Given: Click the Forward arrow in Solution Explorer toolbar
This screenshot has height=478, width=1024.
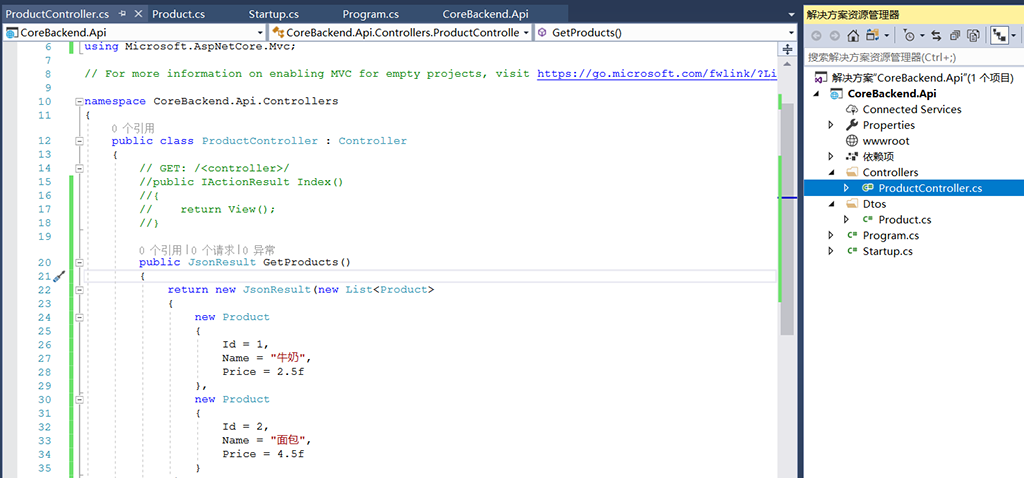Looking at the screenshot, I should click(x=835, y=35).
